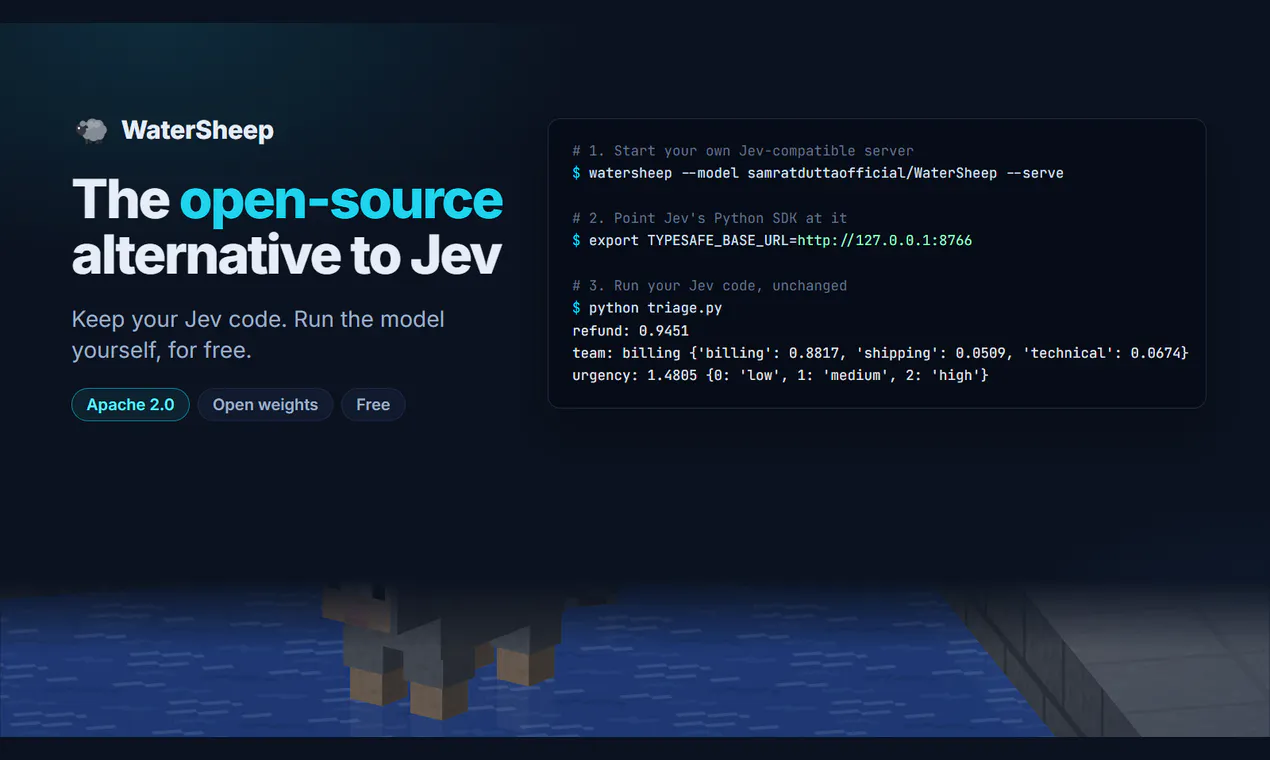Click the 'Start your own Jev-compatible server' comment
The width and height of the screenshot is (1270, 760).
tap(743, 151)
